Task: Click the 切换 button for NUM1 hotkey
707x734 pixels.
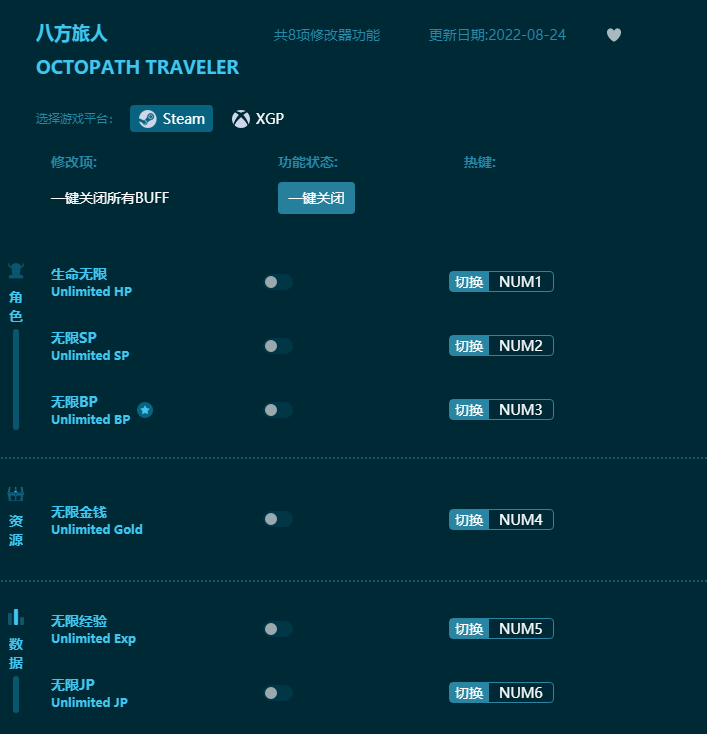Action: point(469,282)
